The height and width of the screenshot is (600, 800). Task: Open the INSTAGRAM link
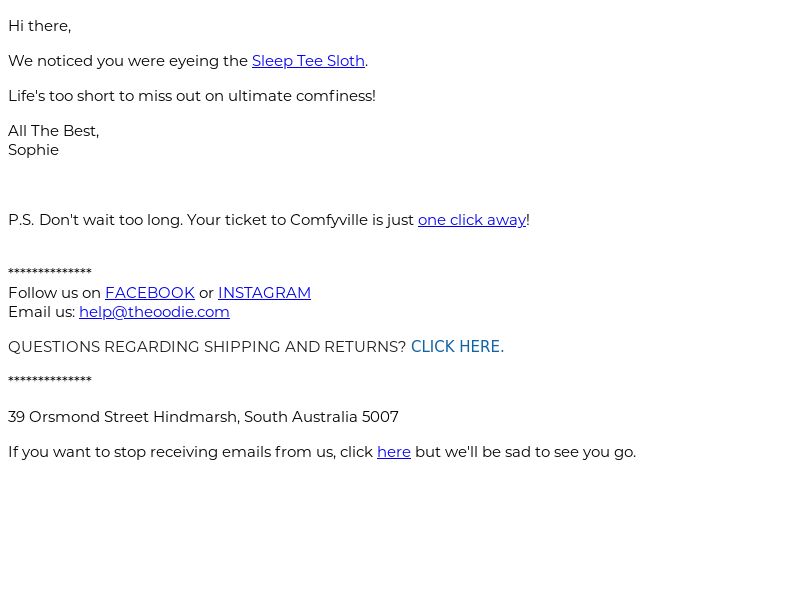(264, 293)
